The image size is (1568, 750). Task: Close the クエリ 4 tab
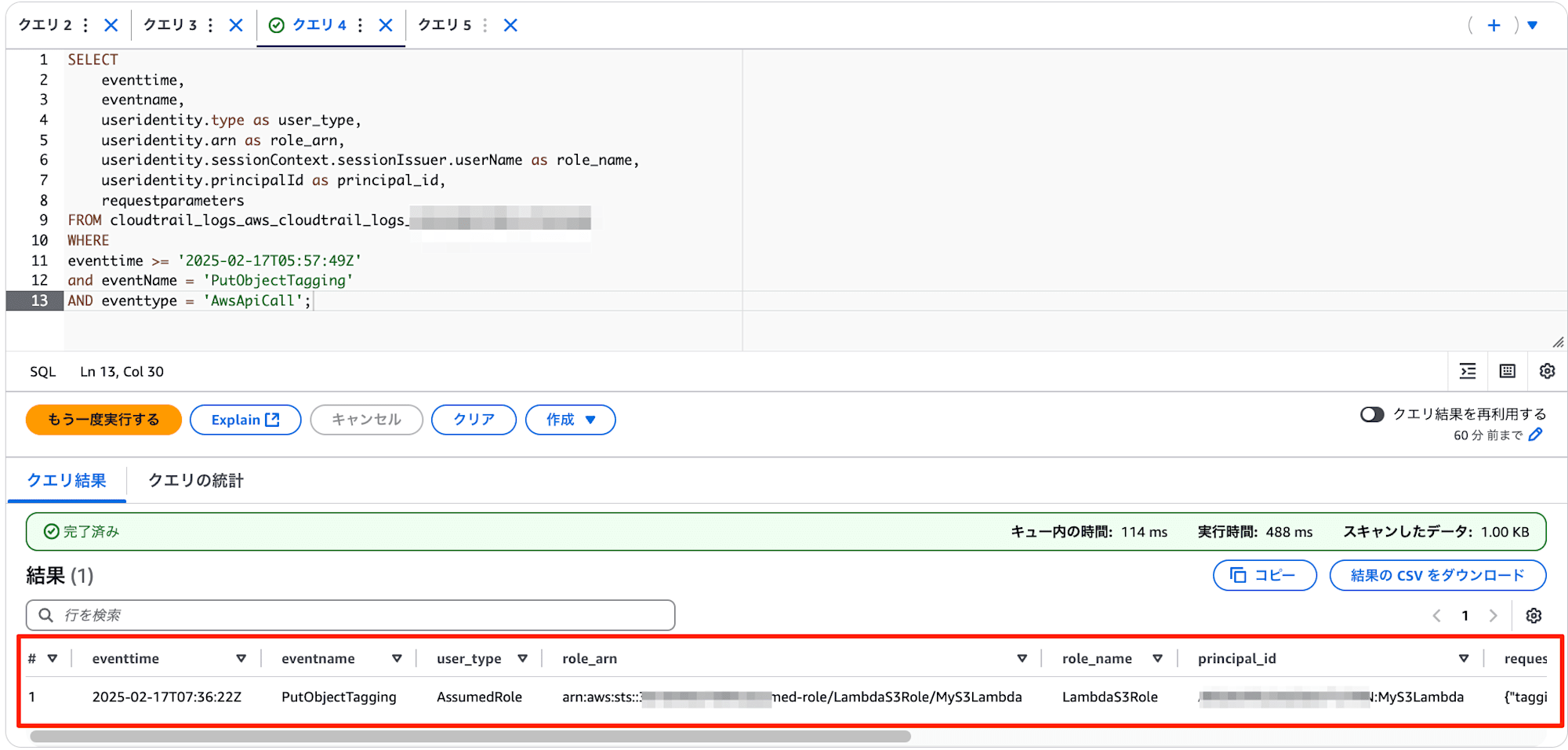click(x=386, y=25)
